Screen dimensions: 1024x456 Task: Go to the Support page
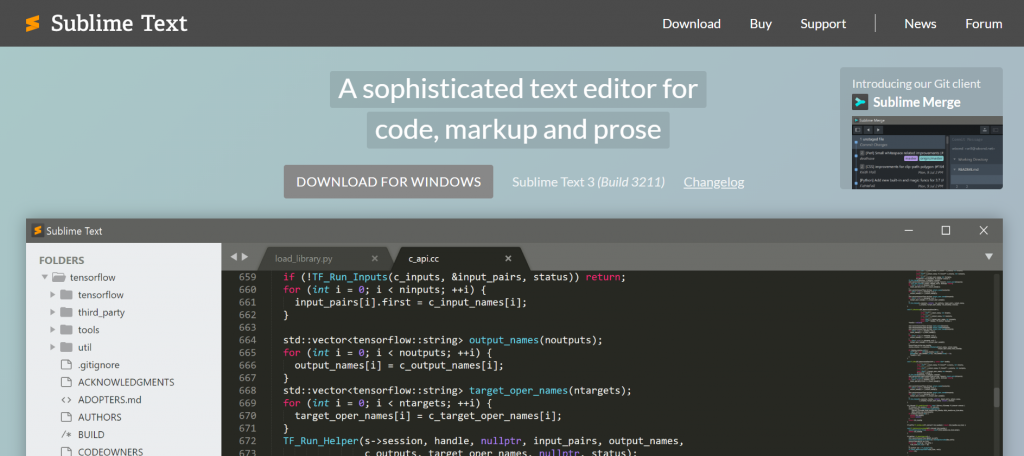tap(823, 24)
